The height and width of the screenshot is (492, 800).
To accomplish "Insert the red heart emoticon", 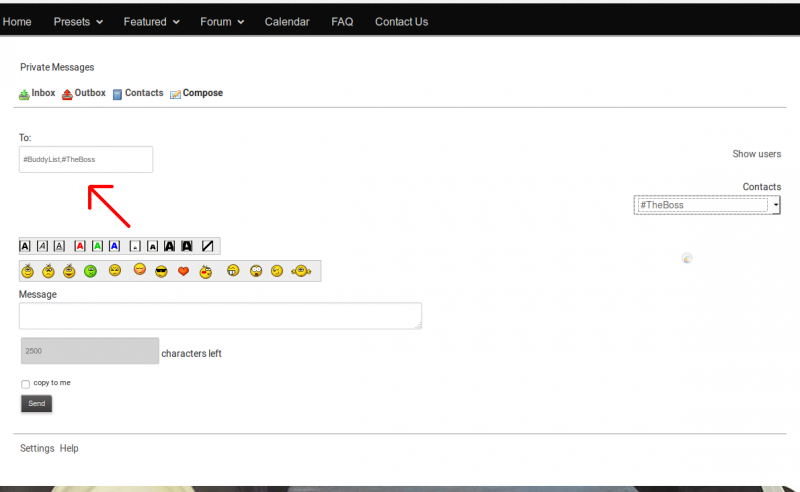I will (x=183, y=271).
